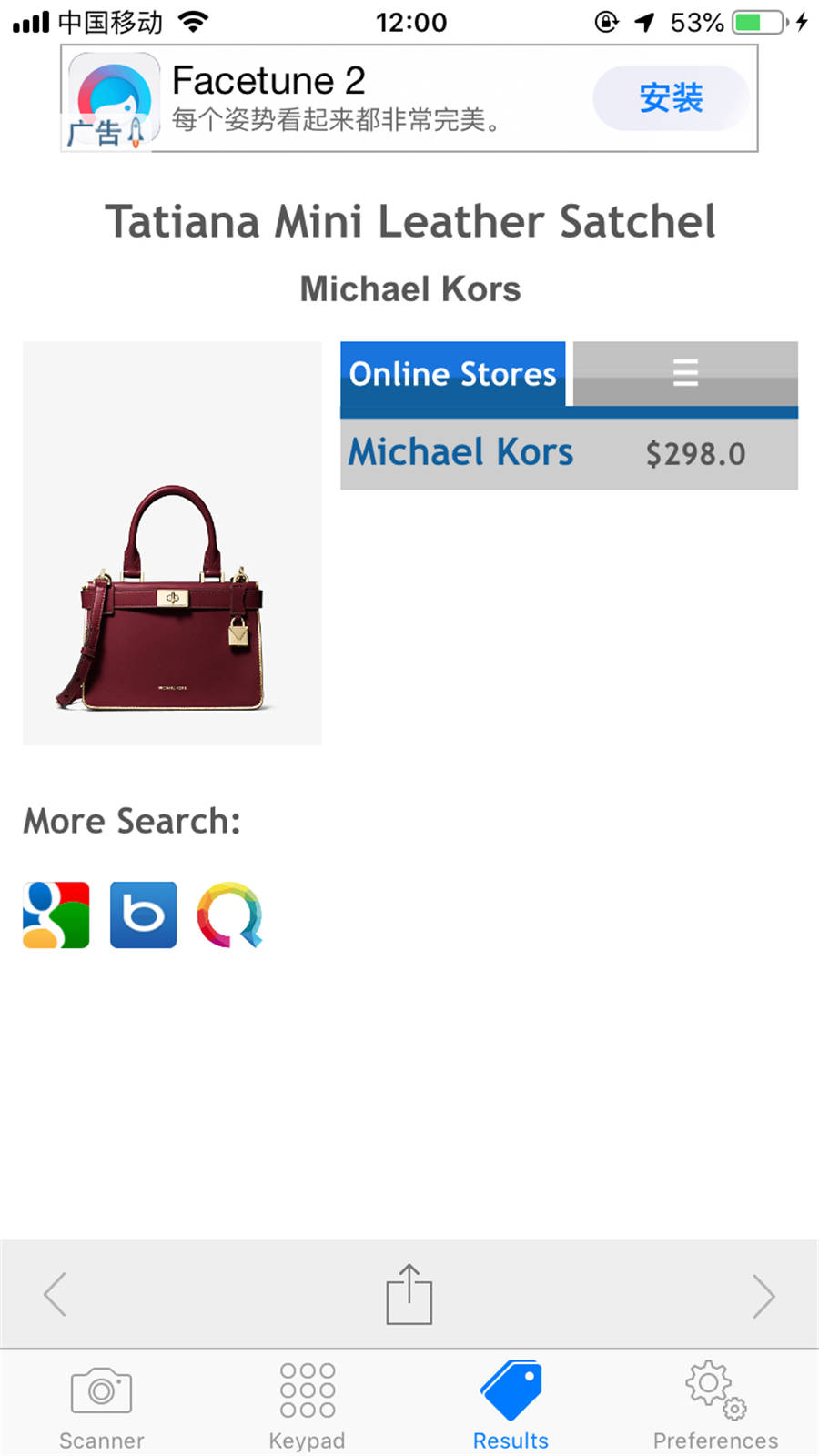819x1456 pixels.
Task: Tap the colorful Q search icon
Action: point(230,915)
